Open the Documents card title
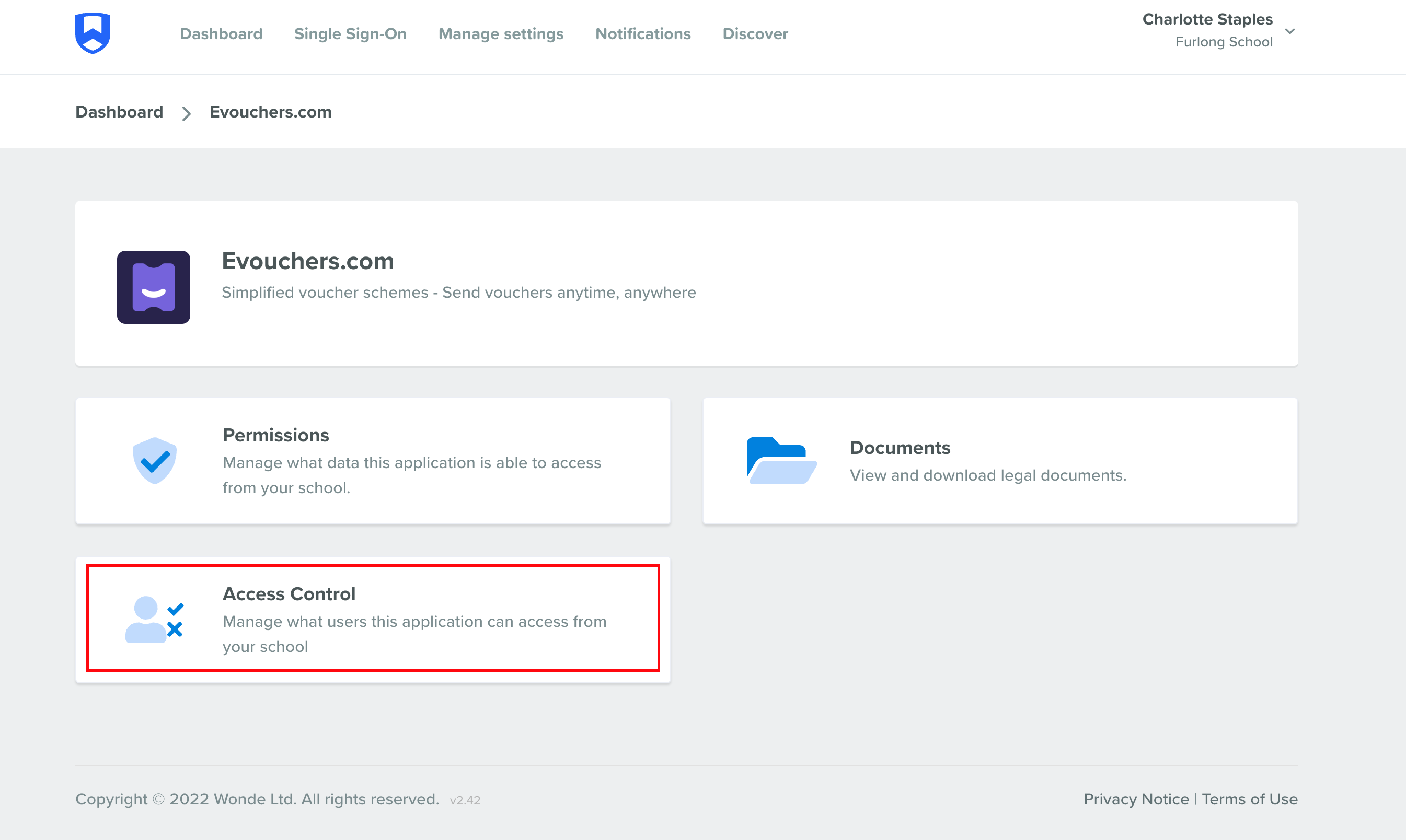Screen dimensions: 1406x840 pos(900,448)
